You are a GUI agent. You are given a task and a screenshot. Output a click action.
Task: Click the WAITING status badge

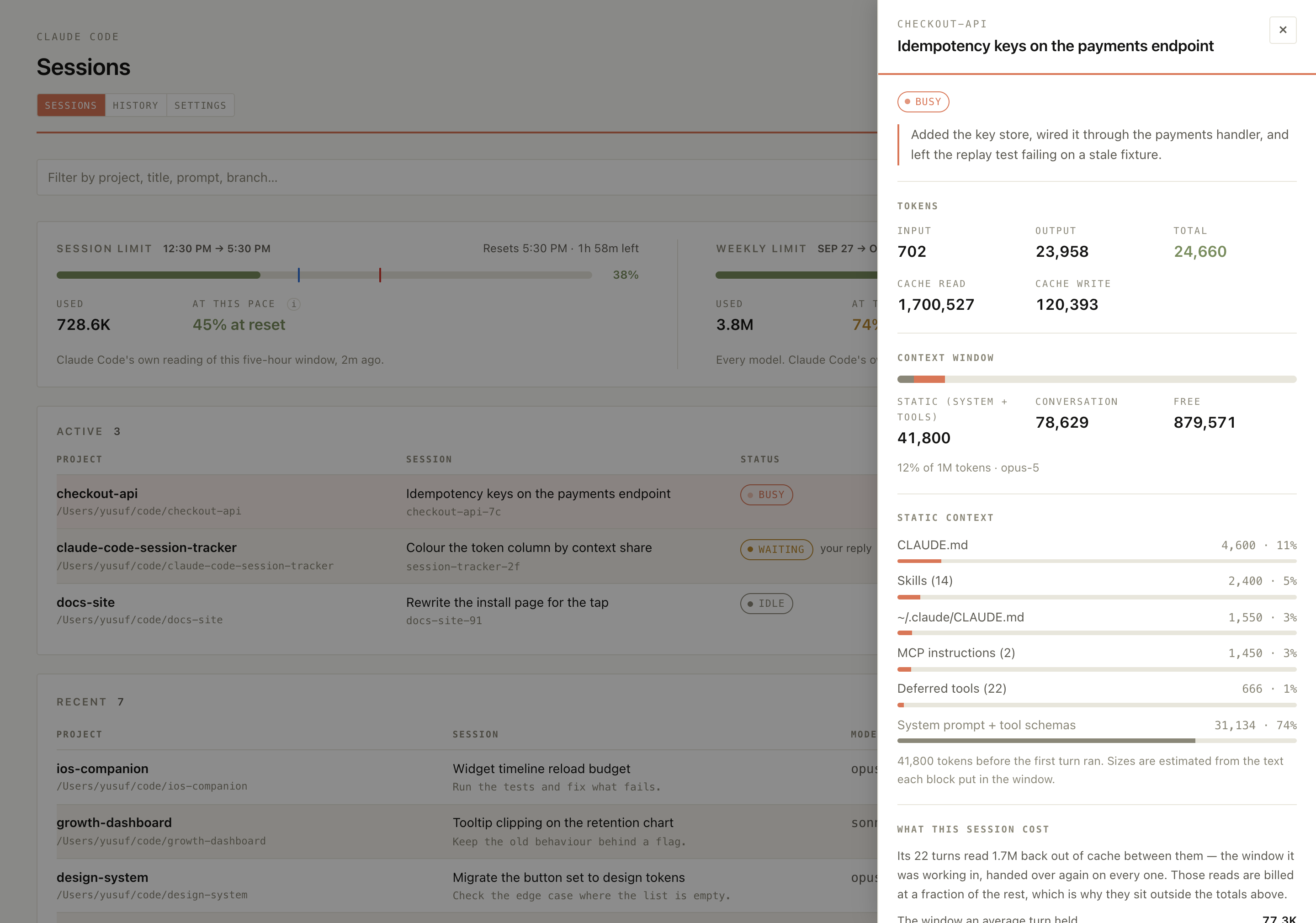coord(777,549)
